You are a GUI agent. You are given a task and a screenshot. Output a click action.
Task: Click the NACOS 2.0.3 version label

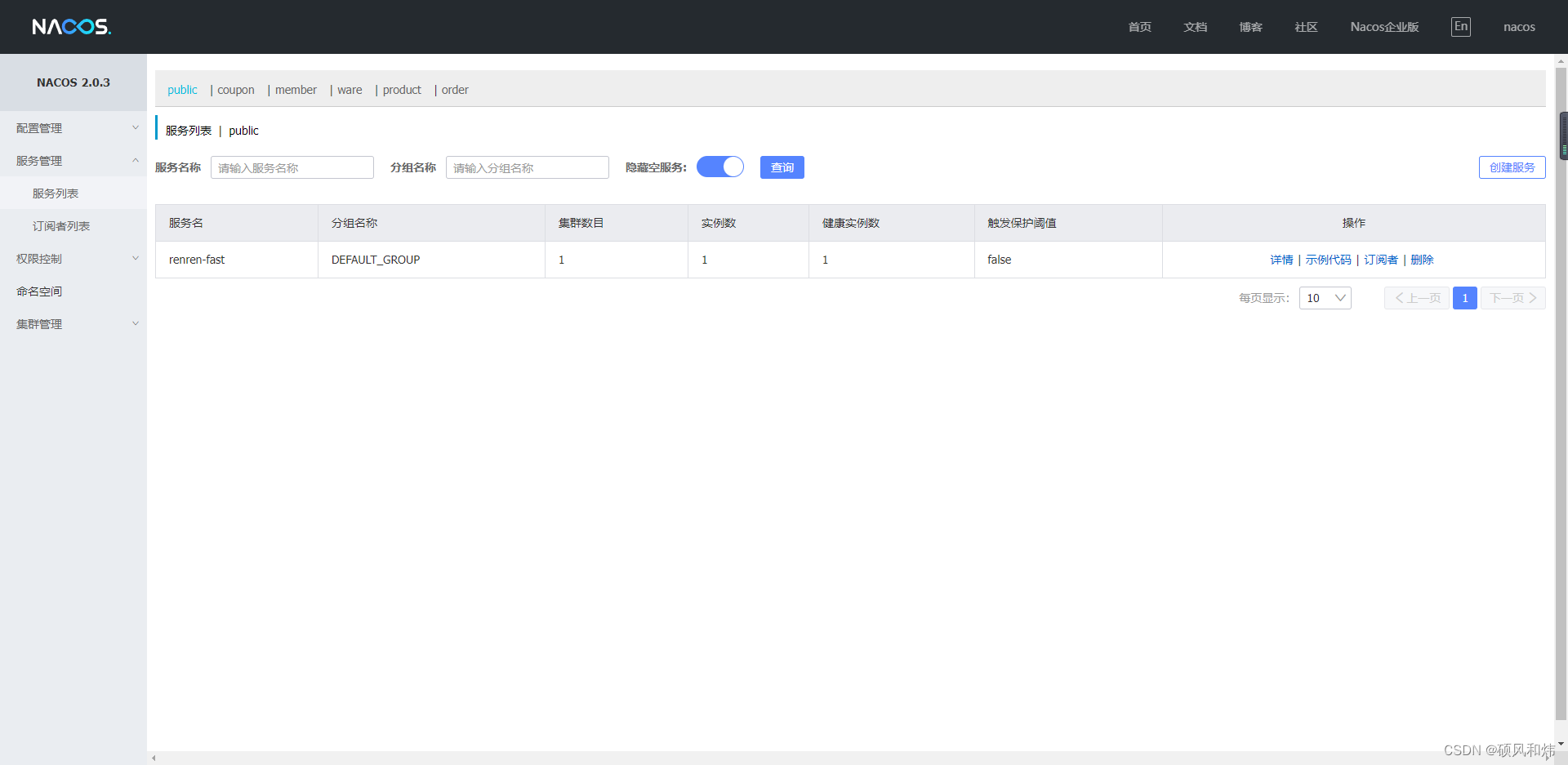(x=73, y=82)
